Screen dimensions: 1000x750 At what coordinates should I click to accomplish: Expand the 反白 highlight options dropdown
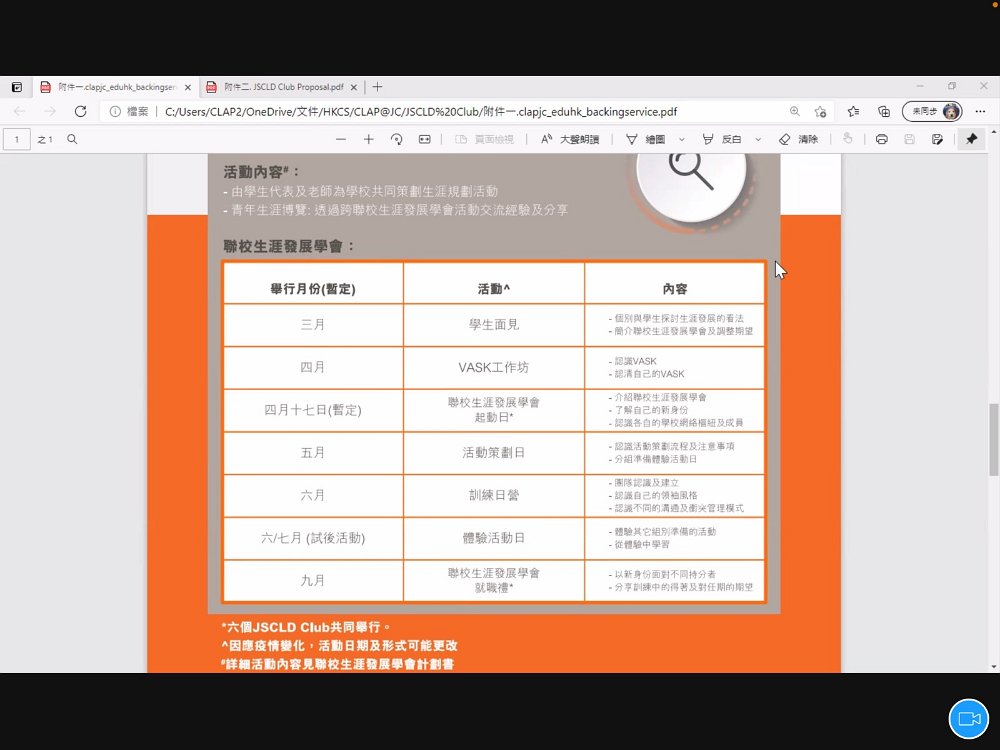pos(758,139)
